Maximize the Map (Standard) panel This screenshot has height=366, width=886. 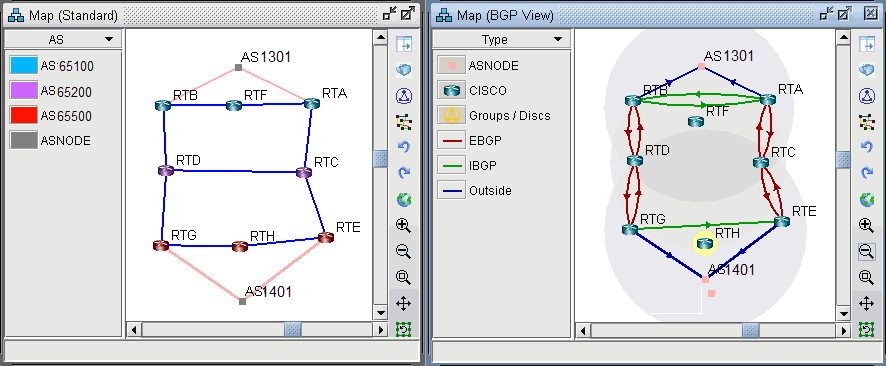click(x=409, y=14)
